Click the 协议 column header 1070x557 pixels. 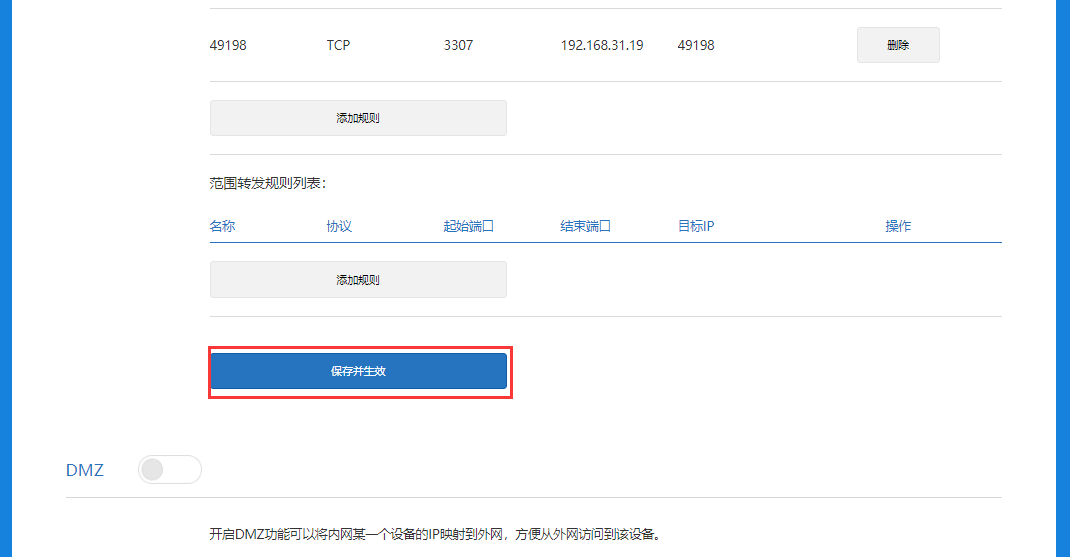coord(339,226)
